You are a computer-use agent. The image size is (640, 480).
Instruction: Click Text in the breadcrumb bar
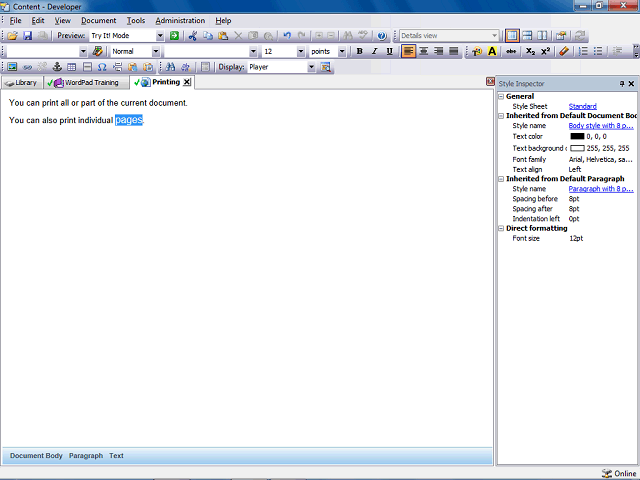click(116, 456)
